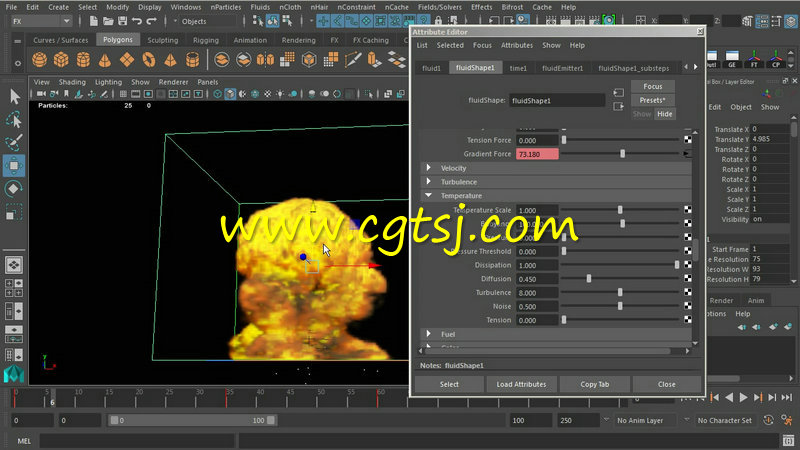Click the output connection icon beside fluidShape

coord(618,106)
